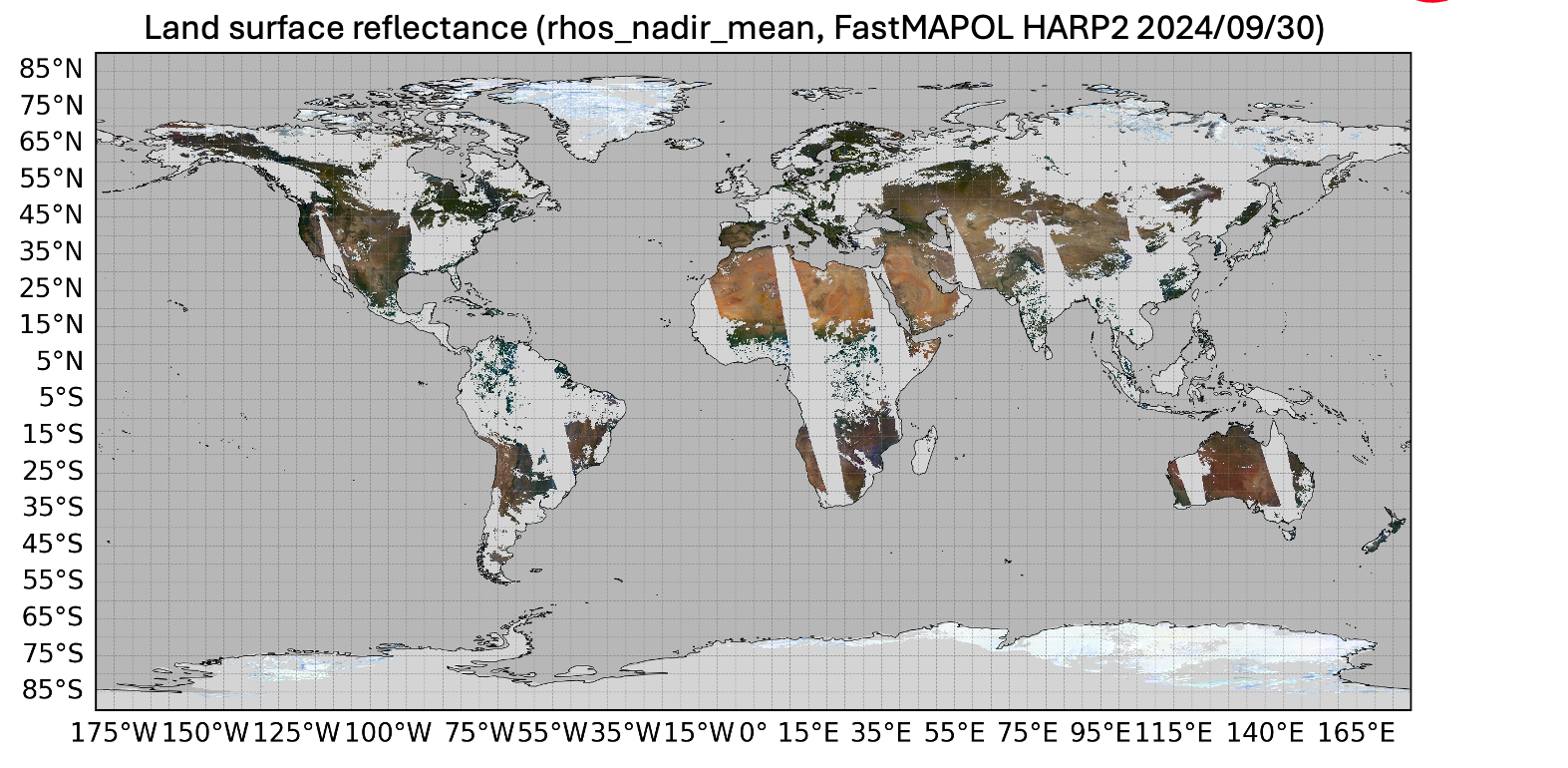Viewport: 1568px width, 768px height.
Task: Click the 5°N latitude label
Action: [x=60, y=361]
